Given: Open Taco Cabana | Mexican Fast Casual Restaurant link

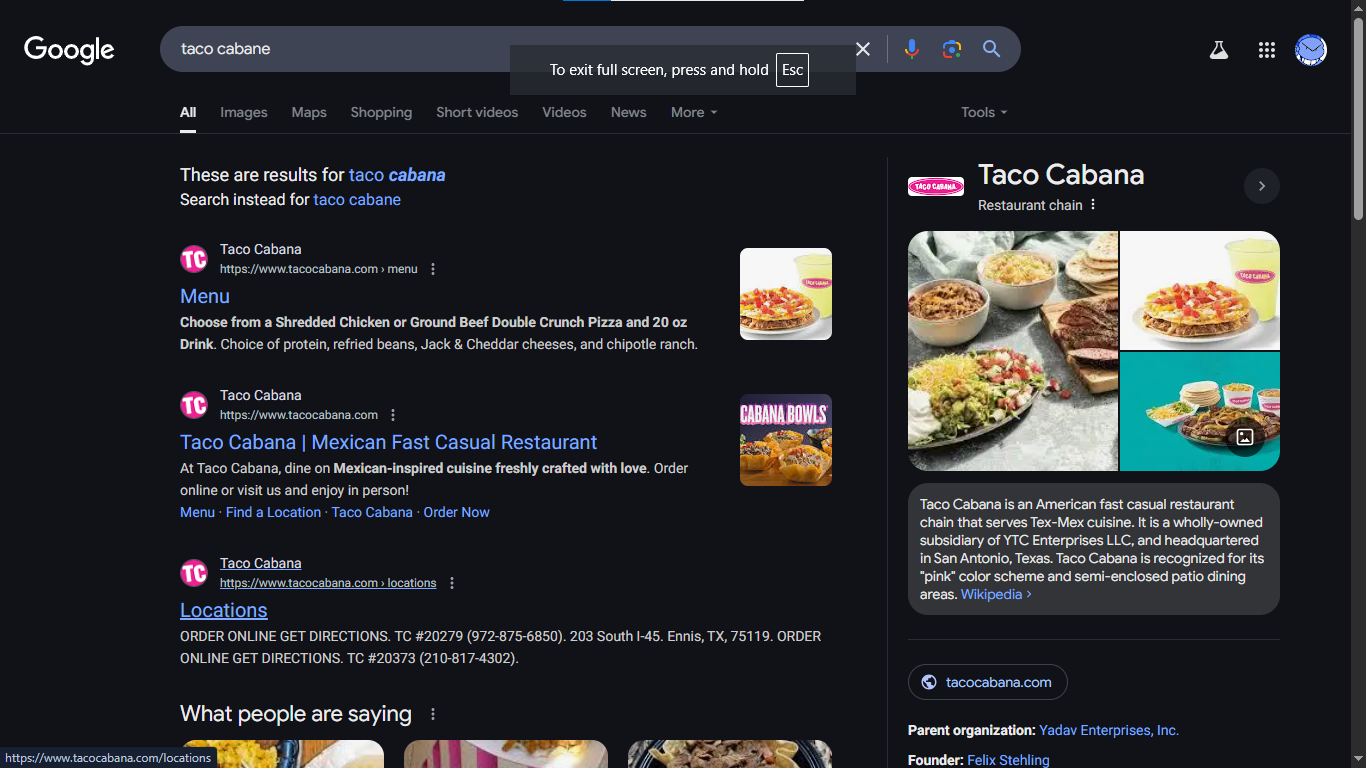Looking at the screenshot, I should coord(388,442).
